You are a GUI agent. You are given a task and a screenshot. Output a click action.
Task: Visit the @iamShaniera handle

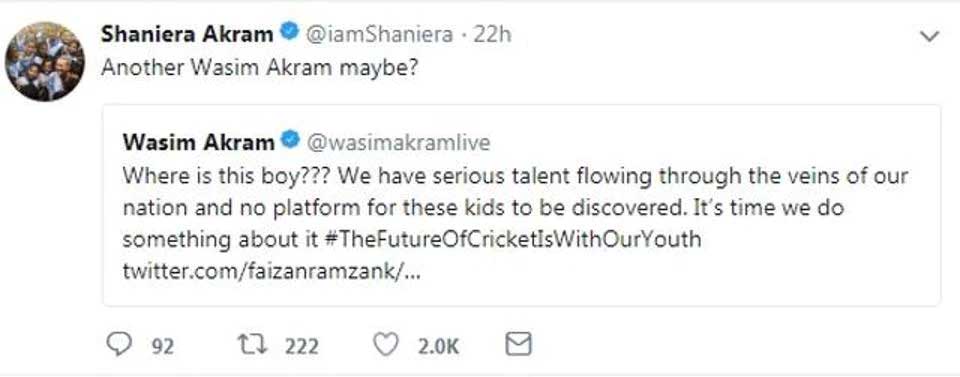click(x=378, y=34)
